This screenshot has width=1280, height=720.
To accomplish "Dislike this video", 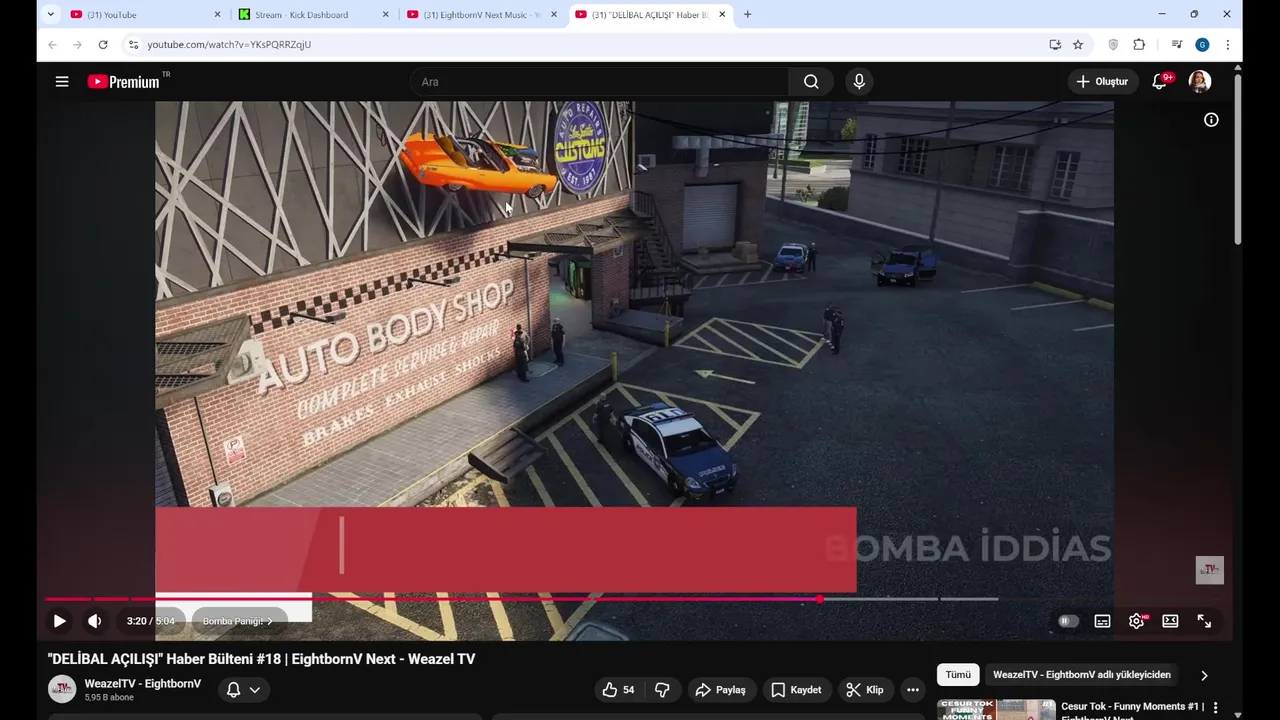I will click(662, 690).
